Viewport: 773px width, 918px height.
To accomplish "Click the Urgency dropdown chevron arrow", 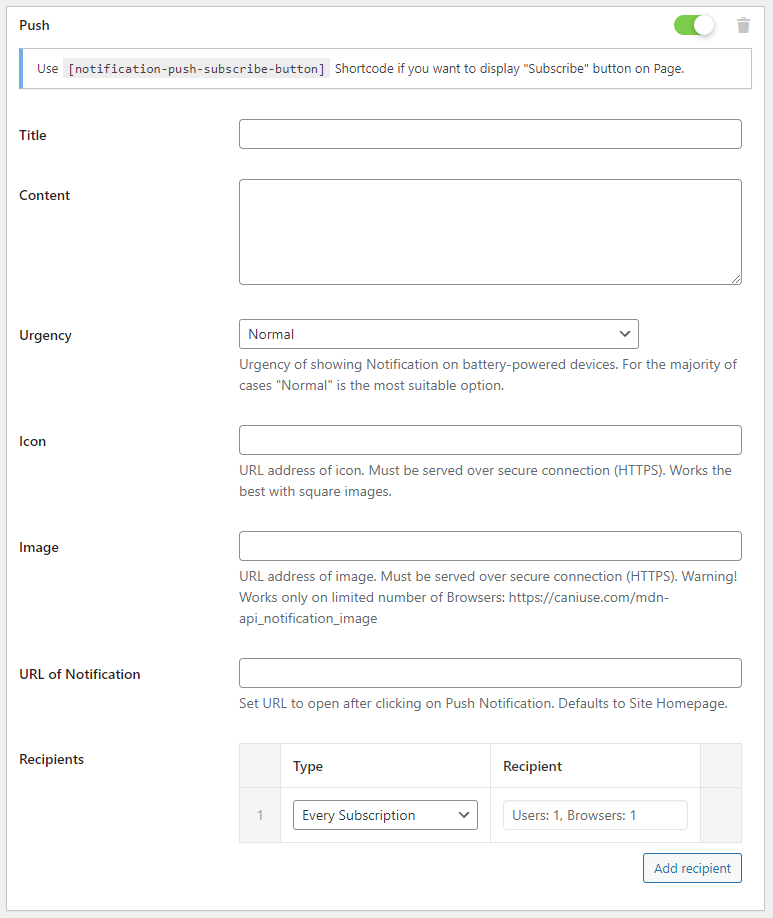I will pos(625,334).
